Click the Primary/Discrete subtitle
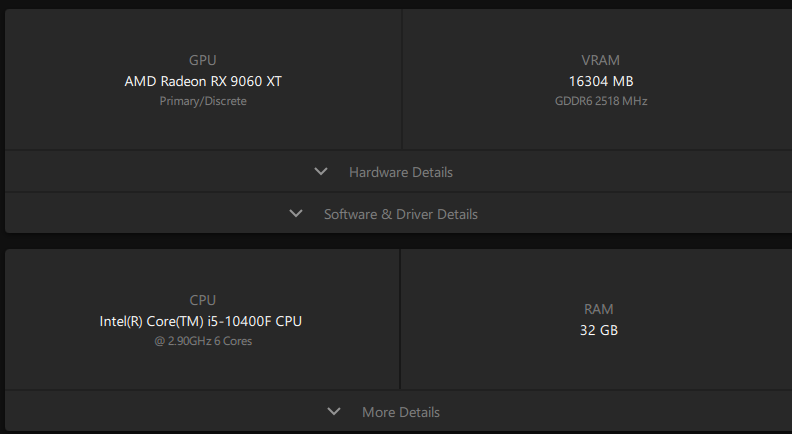 tap(203, 101)
